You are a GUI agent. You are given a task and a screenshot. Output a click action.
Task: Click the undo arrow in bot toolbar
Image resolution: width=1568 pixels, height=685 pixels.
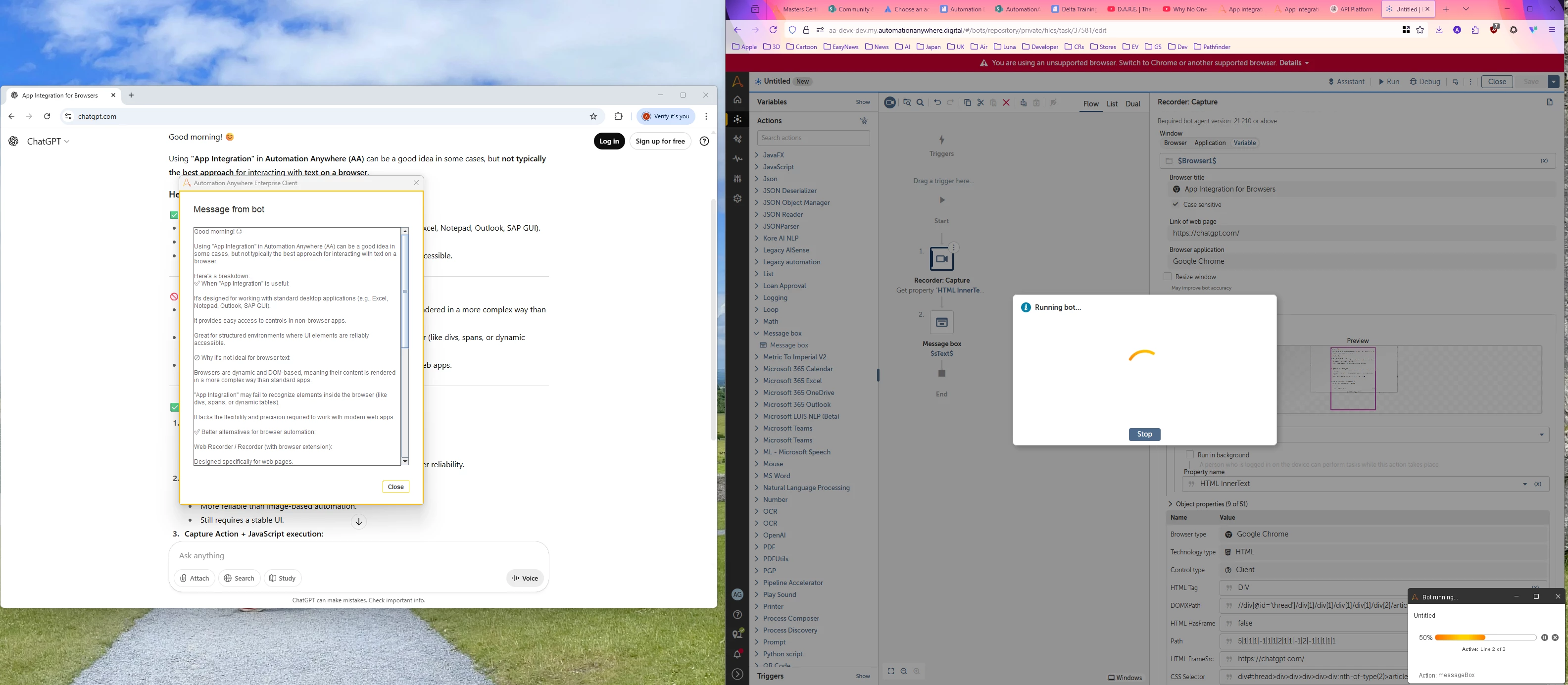[937, 102]
